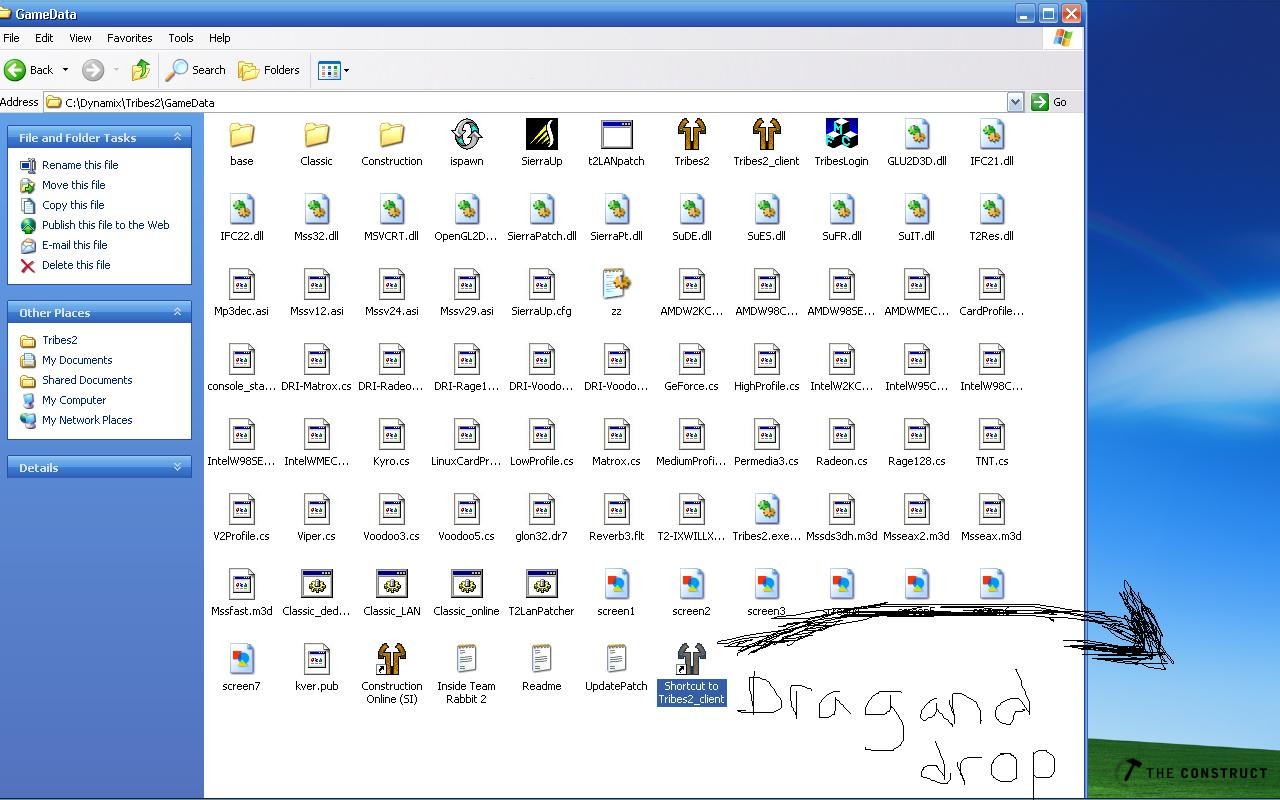The height and width of the screenshot is (800, 1280).
Task: Select Shortcut to Tribes2_client icon
Action: point(691,660)
